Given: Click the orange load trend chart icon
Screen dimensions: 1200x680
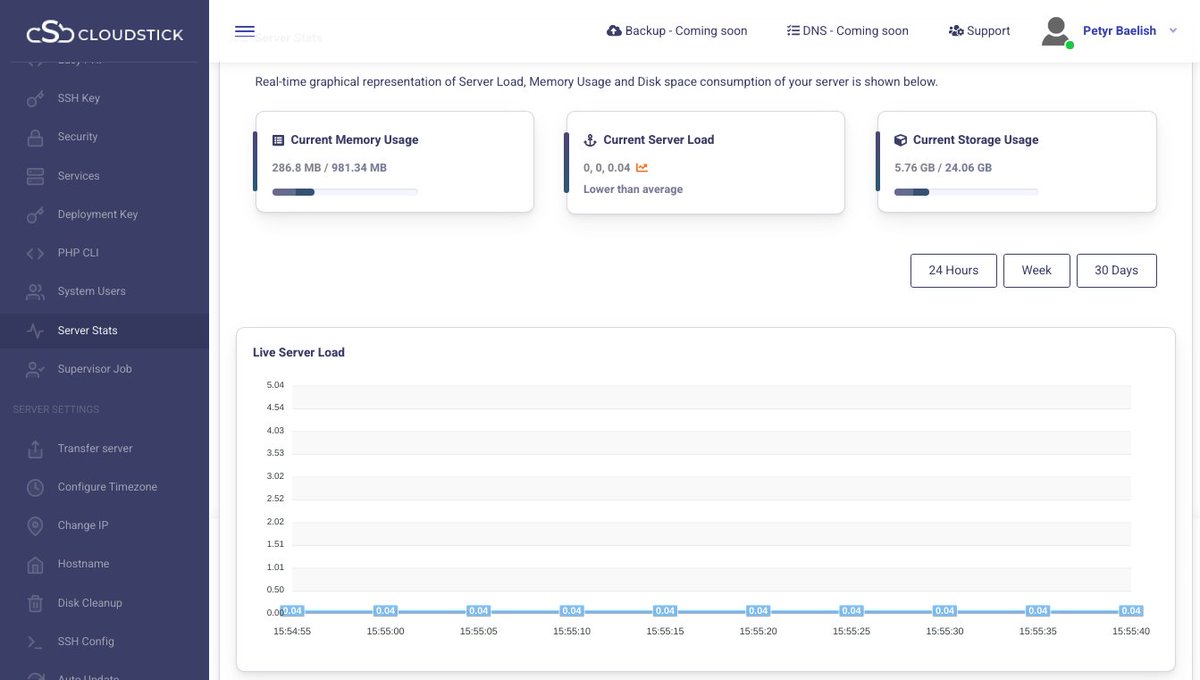Looking at the screenshot, I should pyautogui.click(x=642, y=168).
